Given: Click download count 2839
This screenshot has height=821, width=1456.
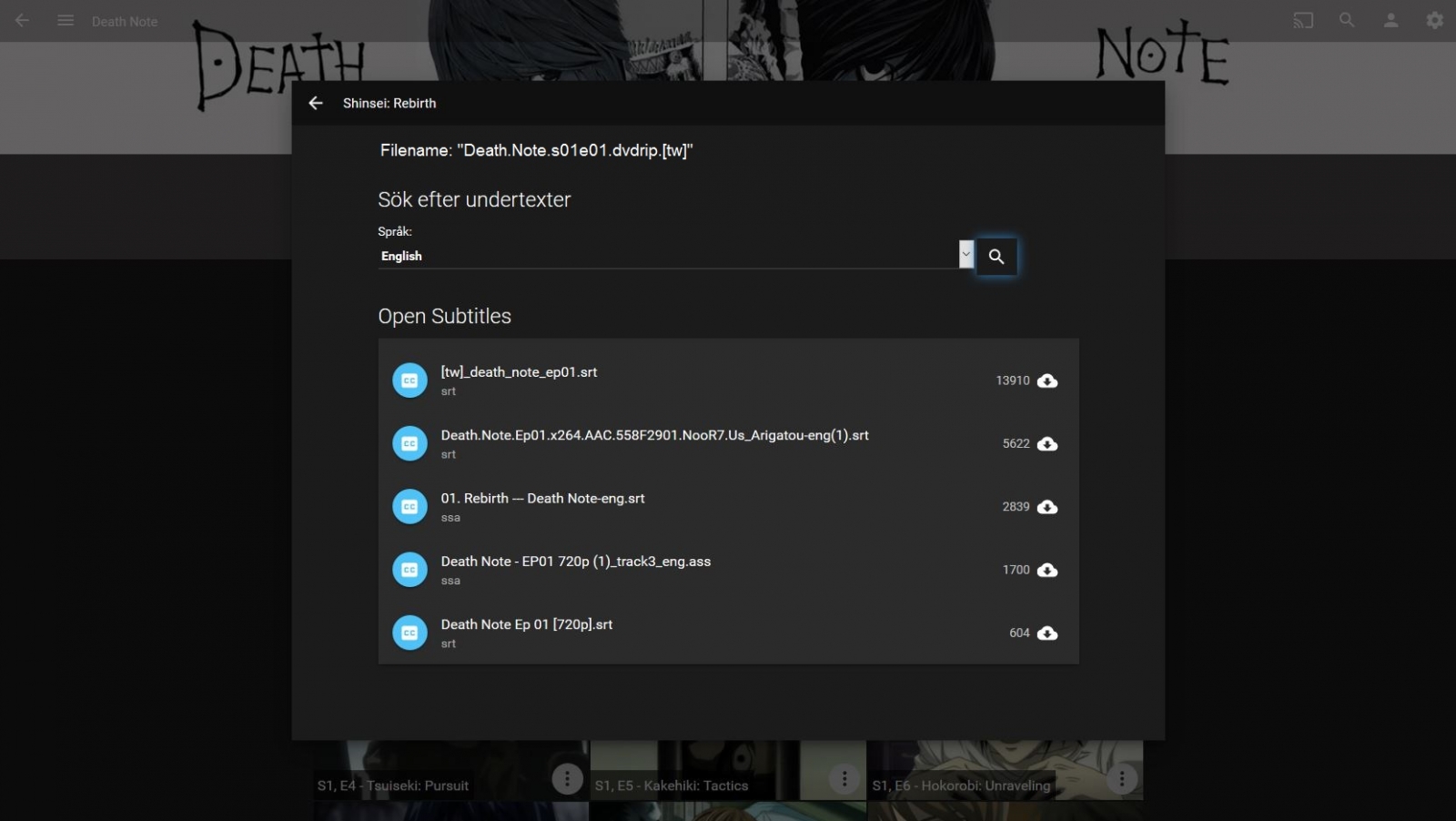Looking at the screenshot, I should click(x=1016, y=507).
